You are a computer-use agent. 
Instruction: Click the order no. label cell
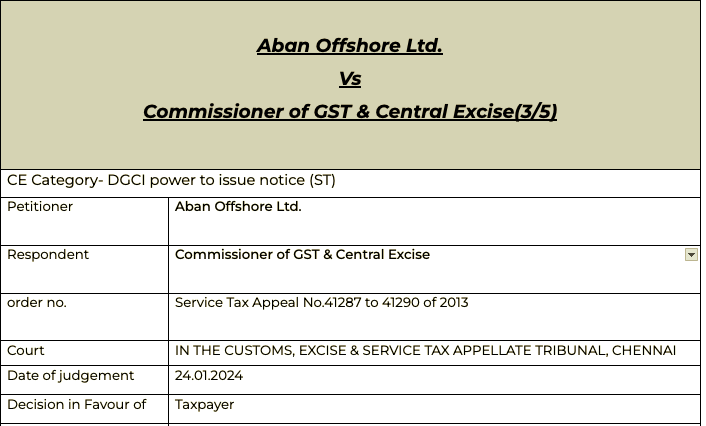(85, 317)
